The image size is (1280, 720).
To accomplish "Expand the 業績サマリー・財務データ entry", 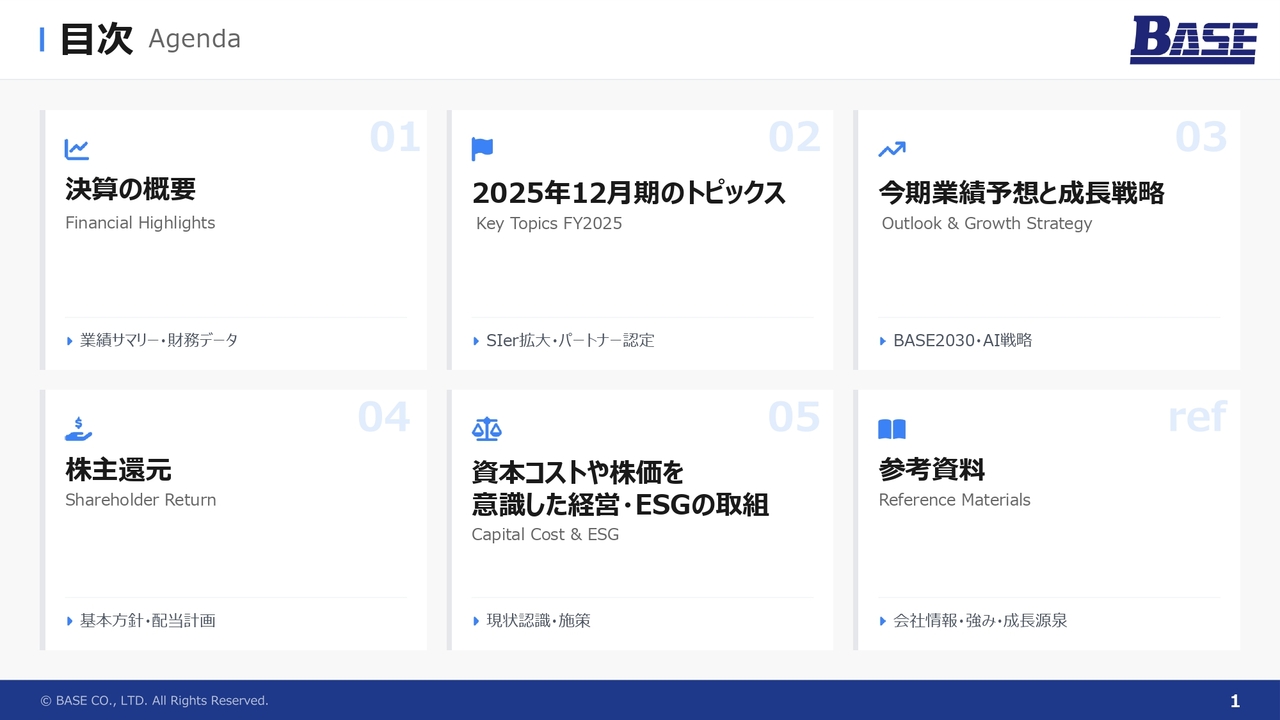I will click(x=158, y=340).
